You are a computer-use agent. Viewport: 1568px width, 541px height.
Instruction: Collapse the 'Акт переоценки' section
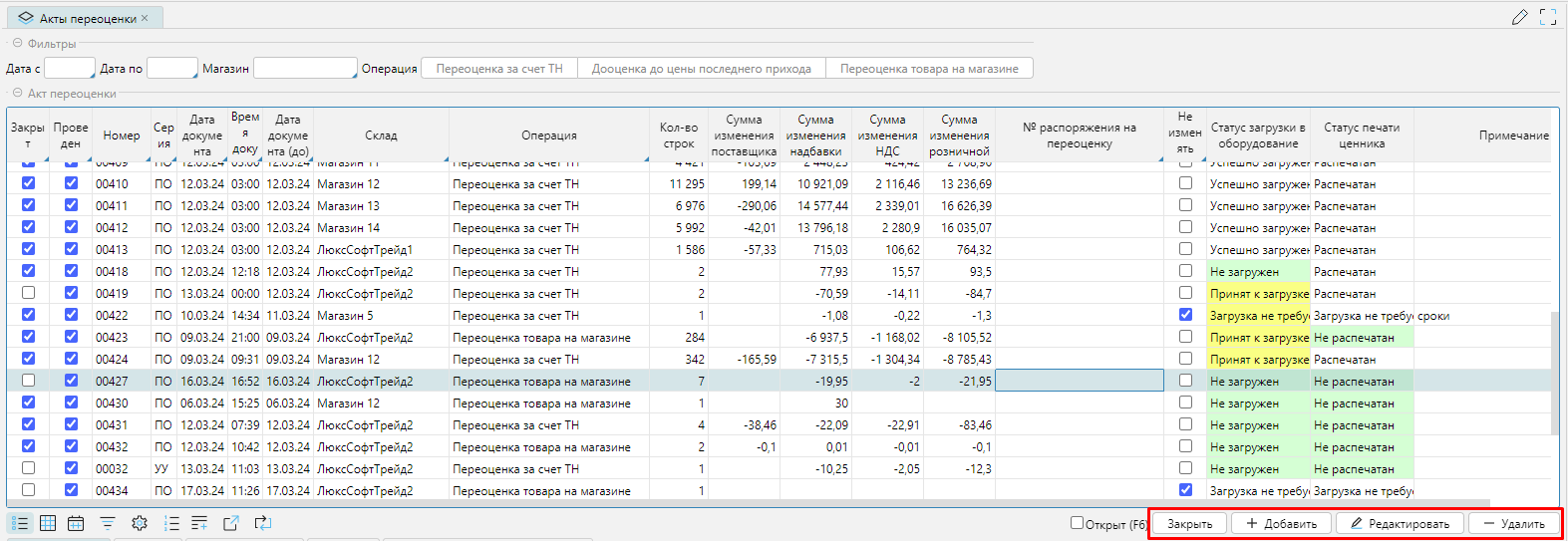[18, 94]
